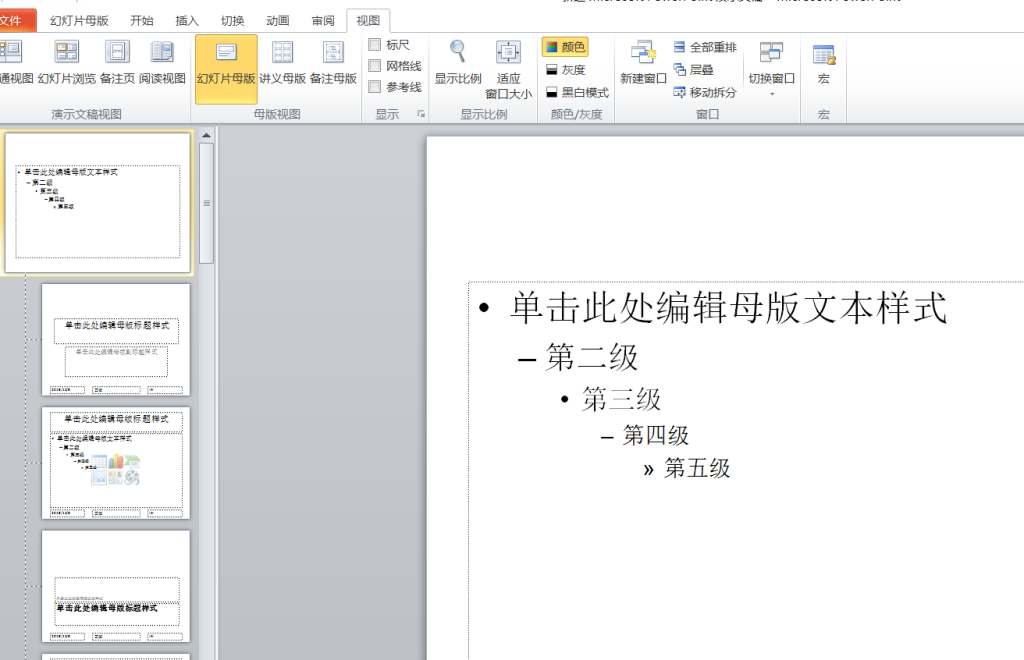Open the 插入 ribbon tab

[x=187, y=21]
